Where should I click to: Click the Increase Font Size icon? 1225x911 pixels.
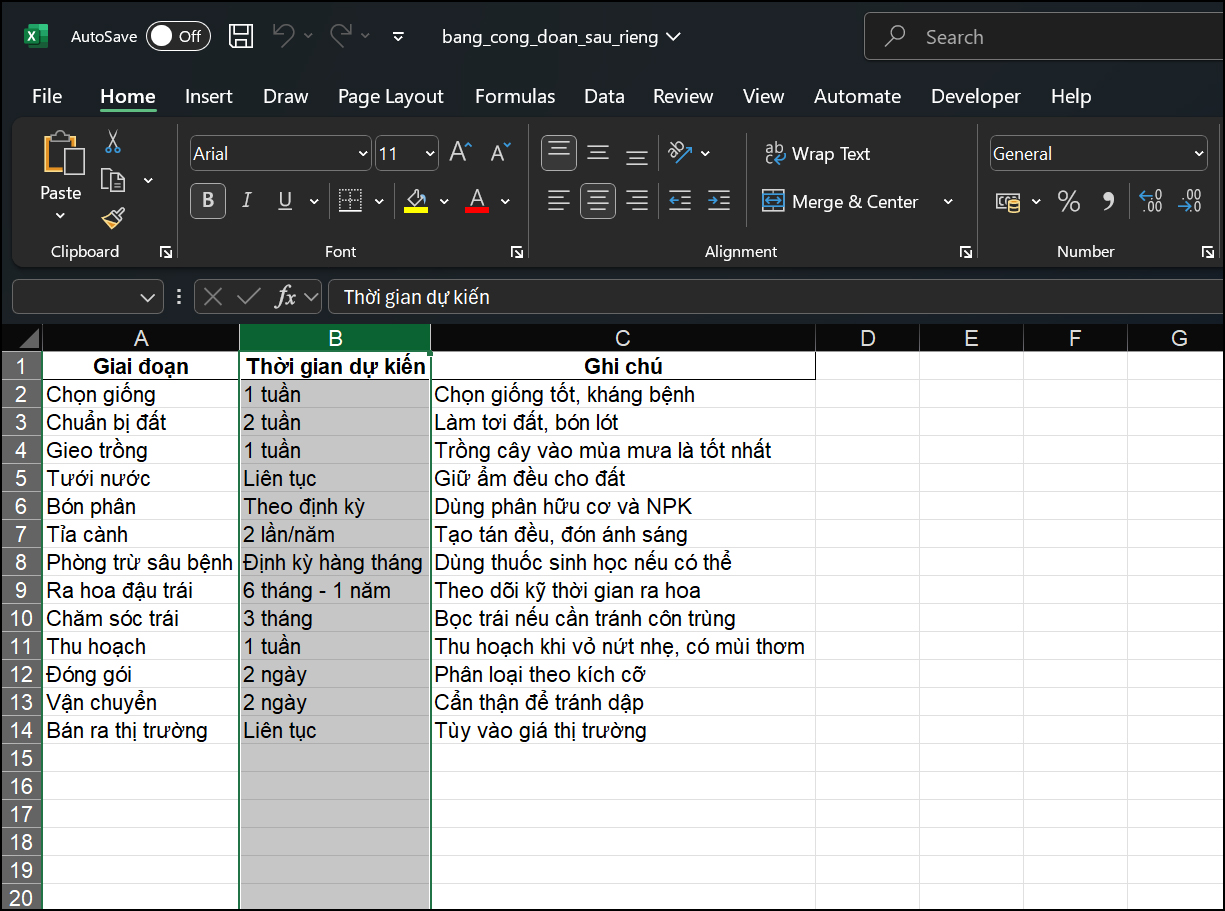click(x=460, y=153)
